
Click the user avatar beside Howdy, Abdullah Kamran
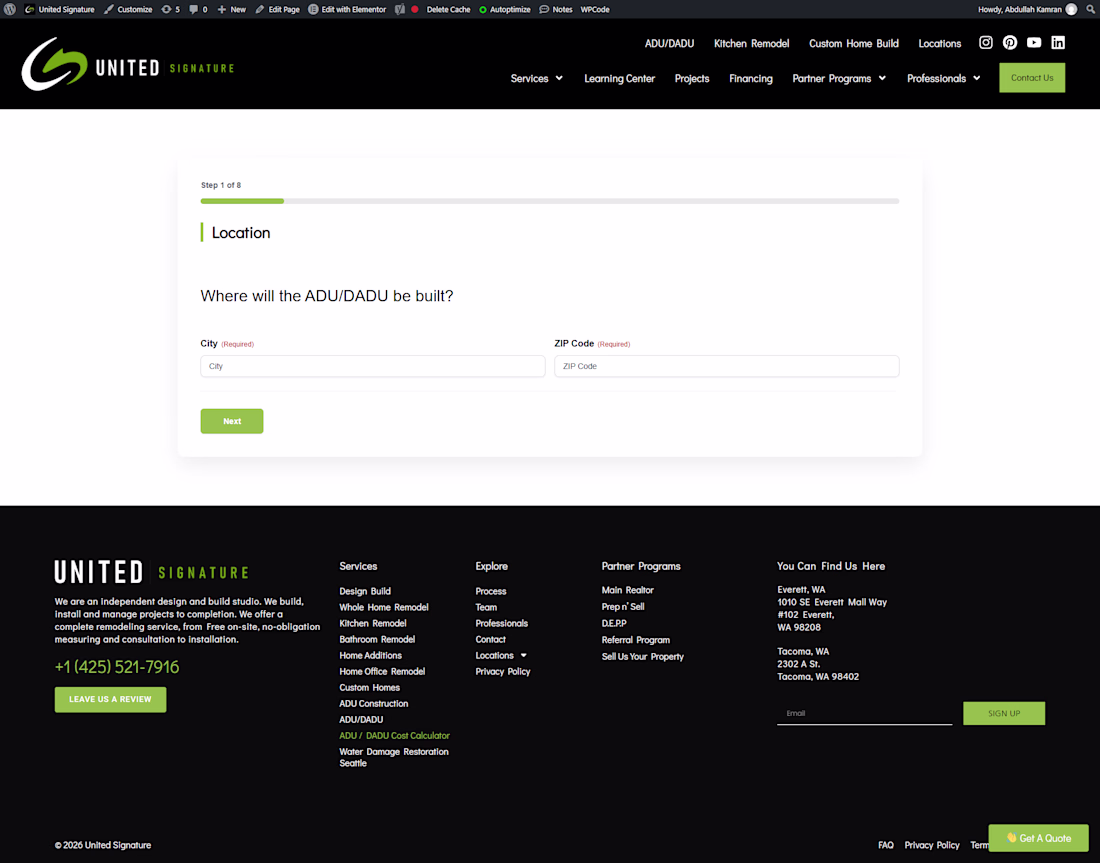[1071, 9]
